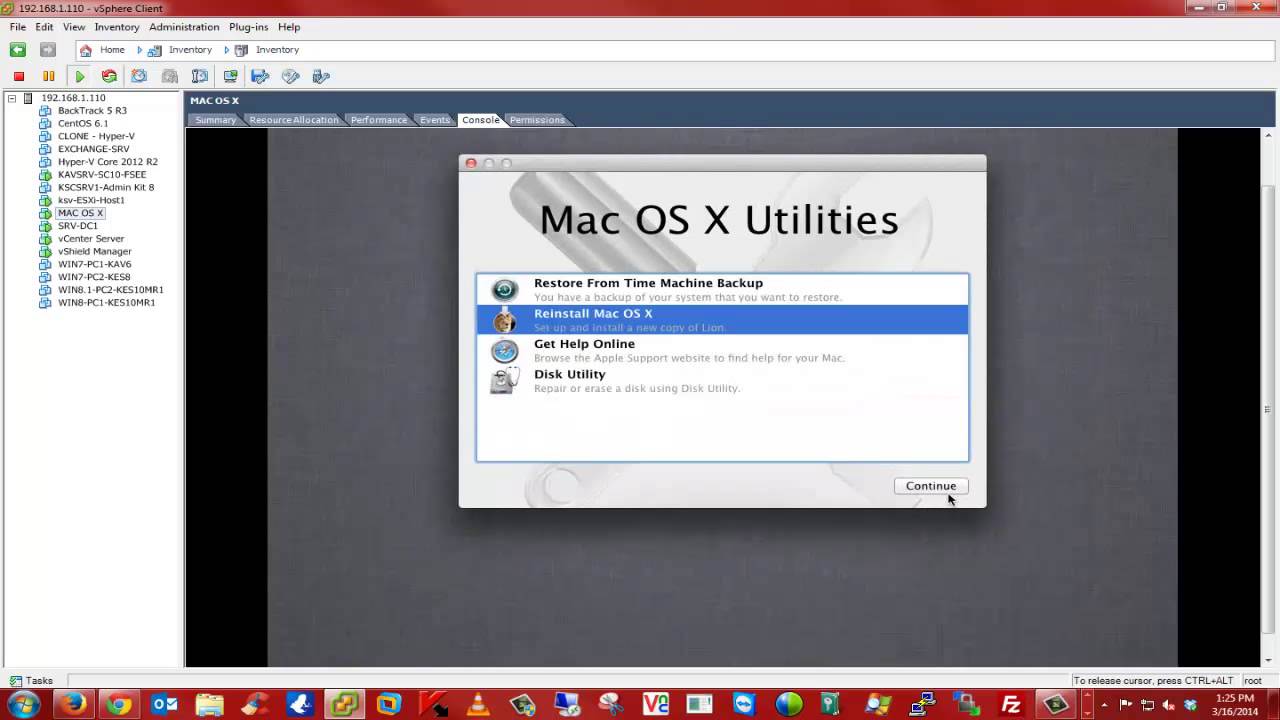This screenshot has height=720, width=1280.
Task: Select the KAVSRV-SC10-FSEE VM
Action: [x=102, y=175]
